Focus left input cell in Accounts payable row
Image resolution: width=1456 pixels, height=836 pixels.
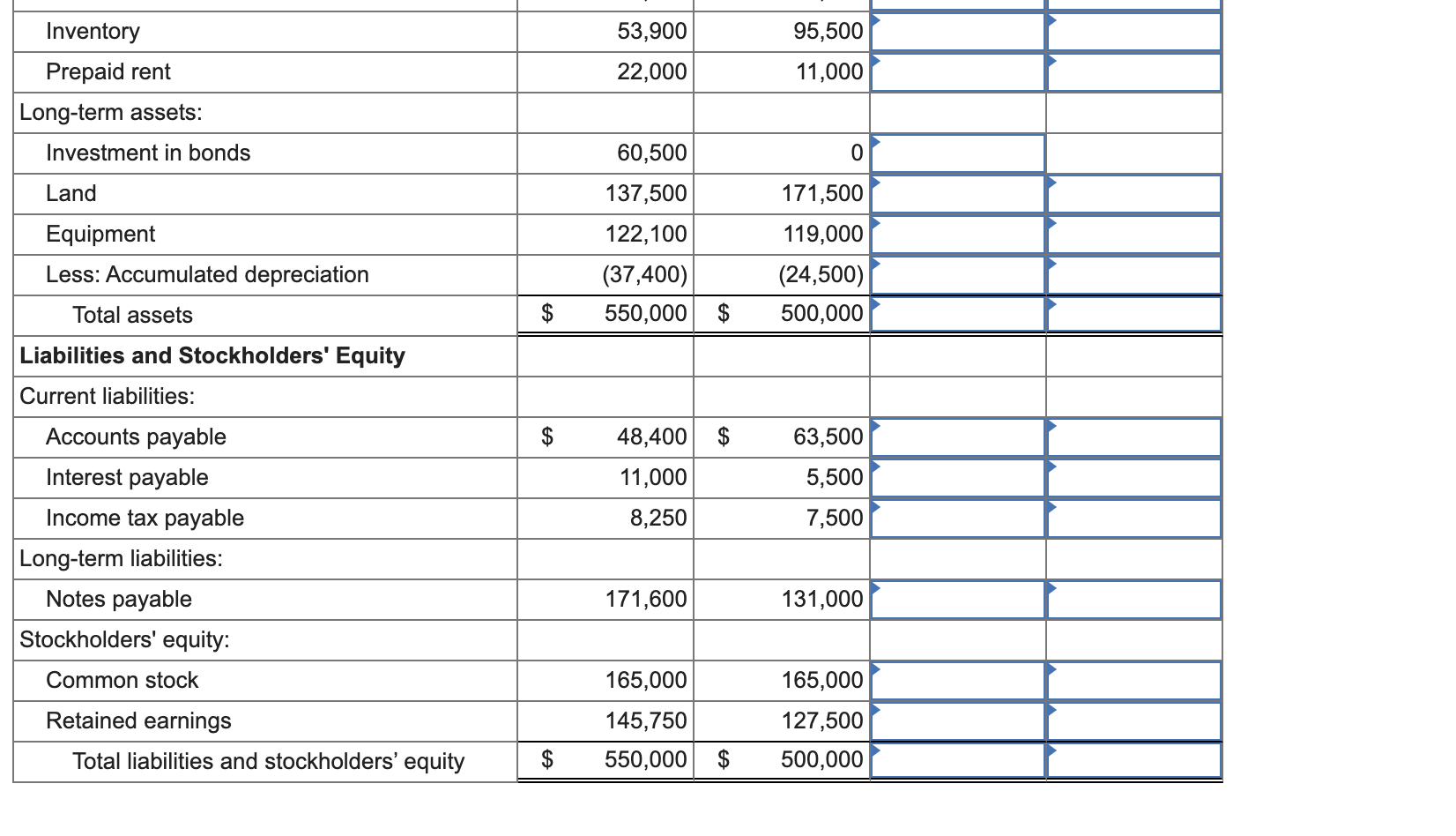(957, 437)
